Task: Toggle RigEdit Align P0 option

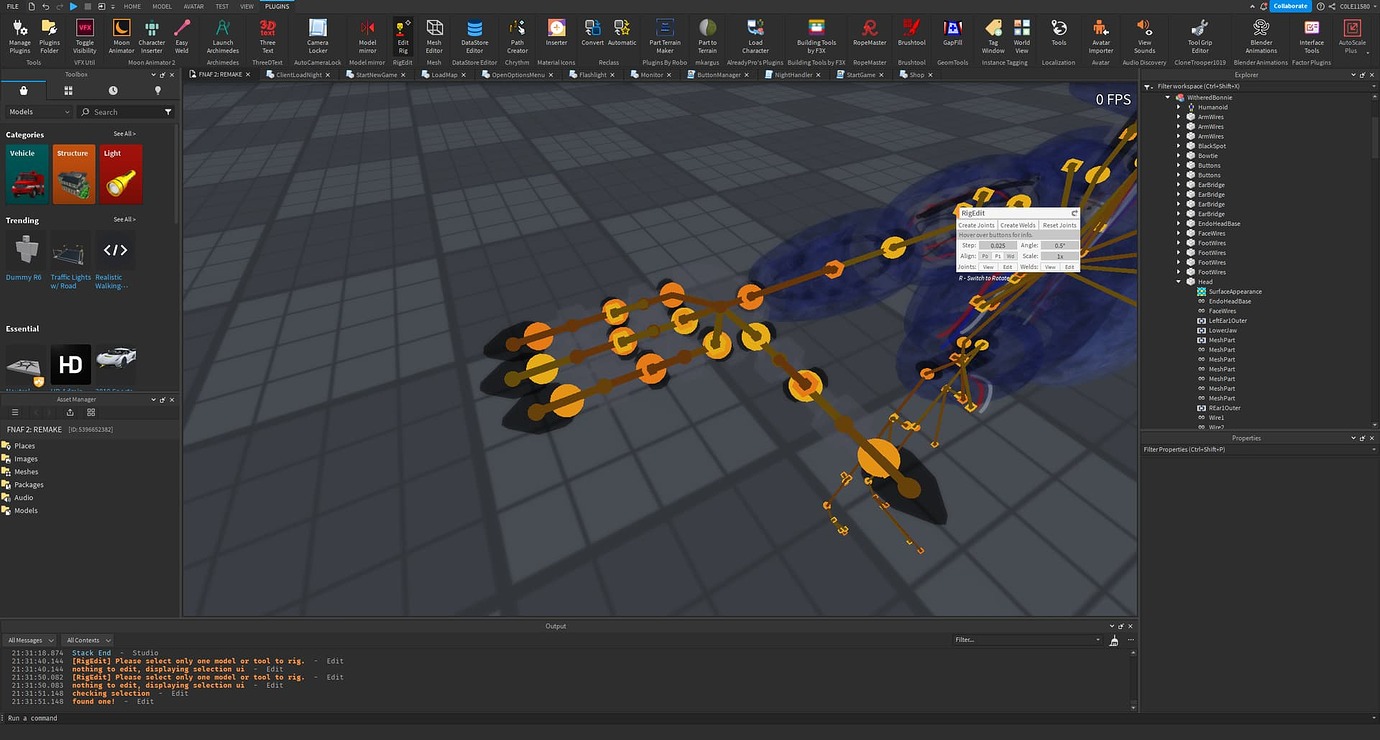Action: (x=985, y=256)
